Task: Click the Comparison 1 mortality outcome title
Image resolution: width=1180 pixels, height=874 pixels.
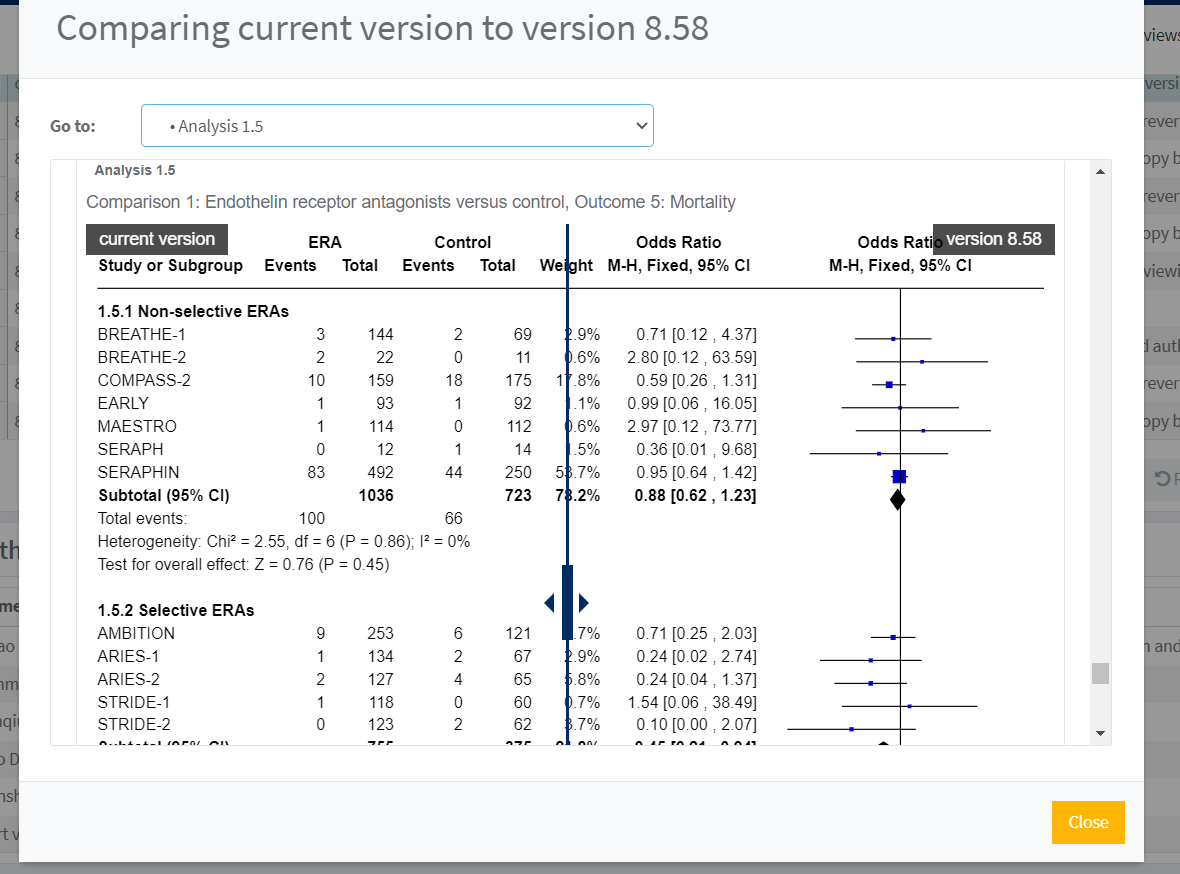Action: click(x=410, y=202)
